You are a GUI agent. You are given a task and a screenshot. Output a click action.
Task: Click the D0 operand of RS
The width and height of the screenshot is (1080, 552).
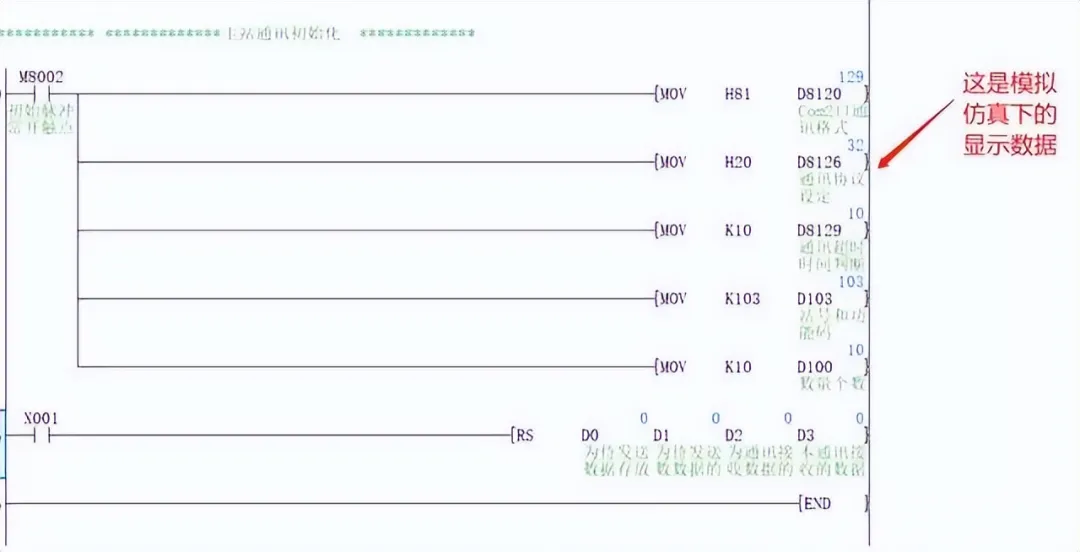[x=590, y=436]
